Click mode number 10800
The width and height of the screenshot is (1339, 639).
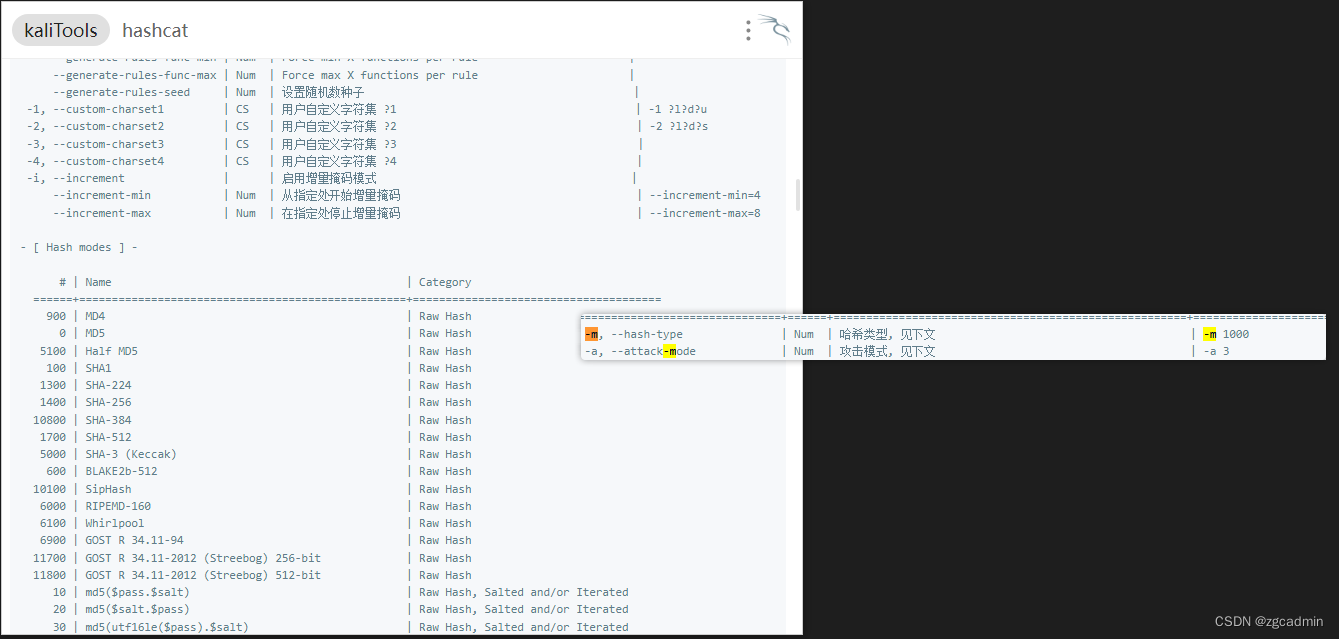49,420
